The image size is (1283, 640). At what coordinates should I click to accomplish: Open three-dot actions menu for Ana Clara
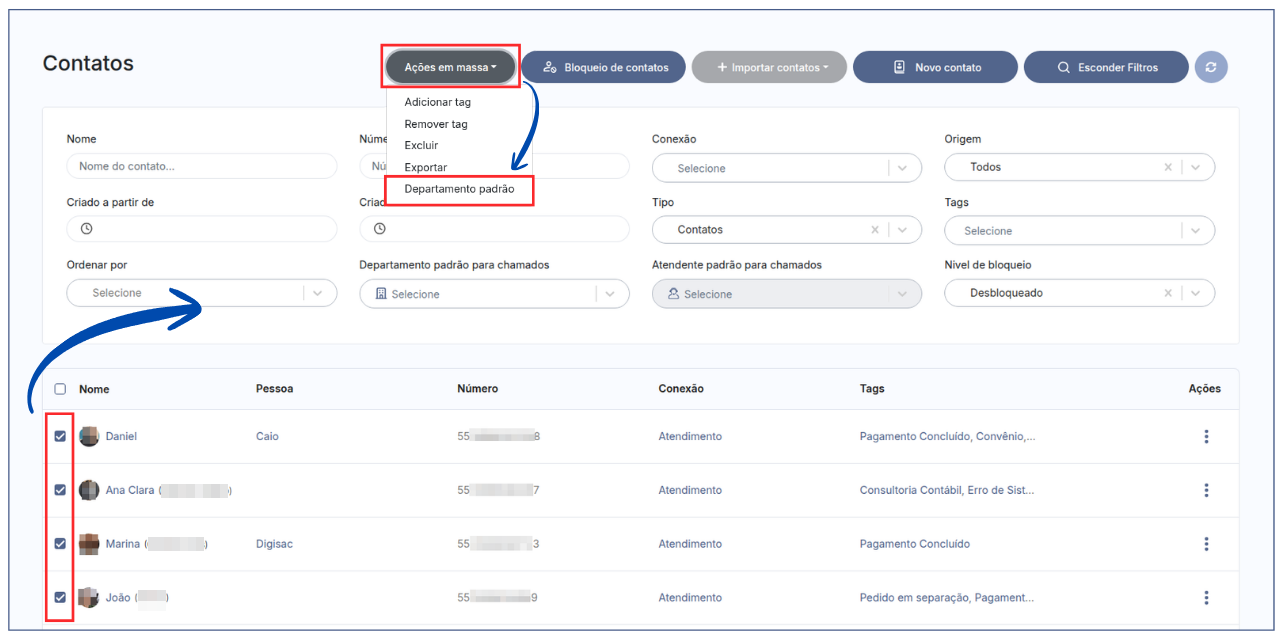tap(1206, 490)
